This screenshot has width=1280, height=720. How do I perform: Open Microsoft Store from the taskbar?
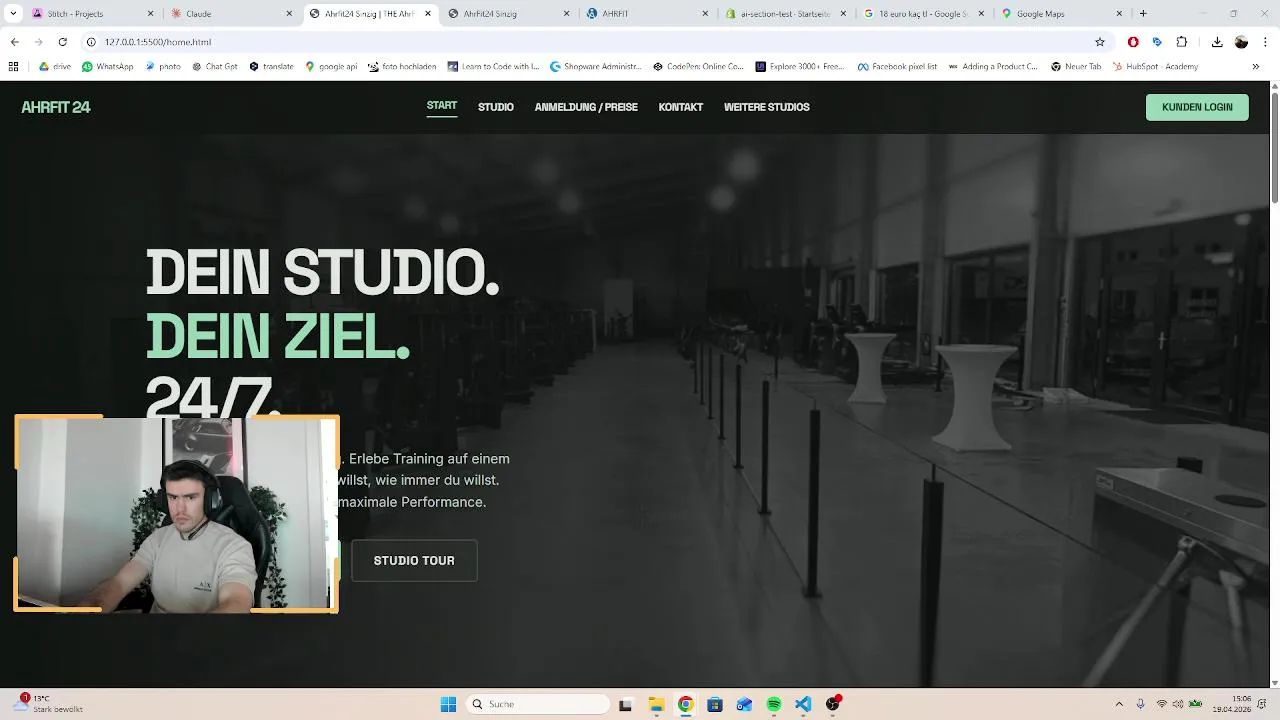tap(715, 704)
